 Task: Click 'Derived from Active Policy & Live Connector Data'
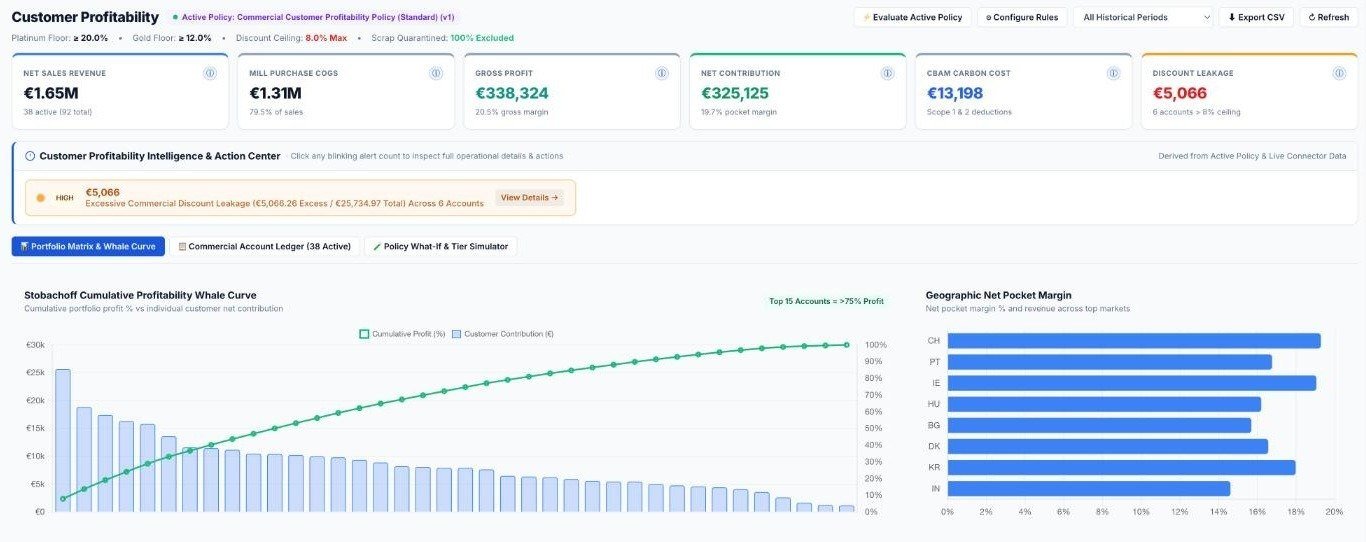click(1252, 156)
